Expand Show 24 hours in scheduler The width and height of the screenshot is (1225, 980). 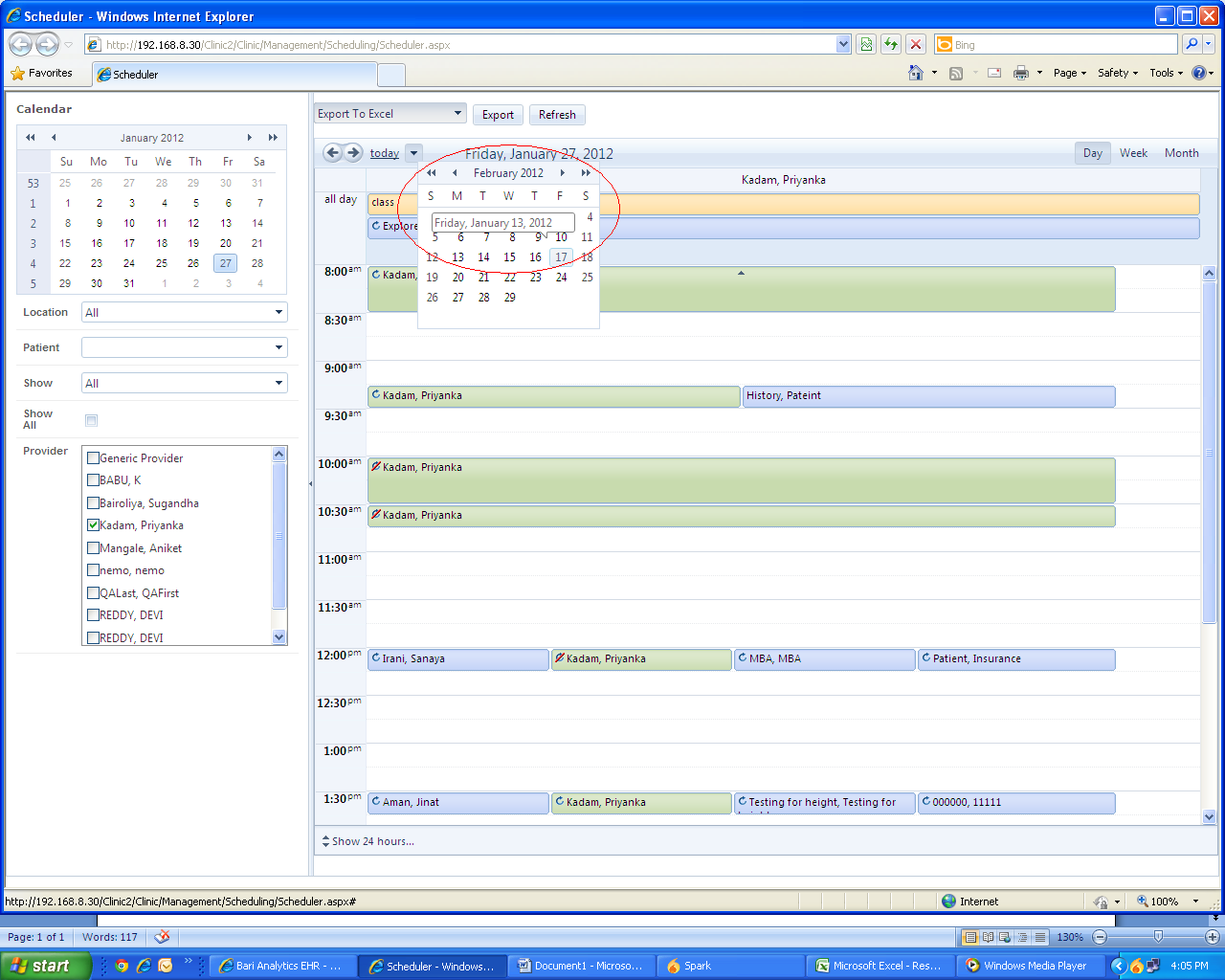point(368,841)
